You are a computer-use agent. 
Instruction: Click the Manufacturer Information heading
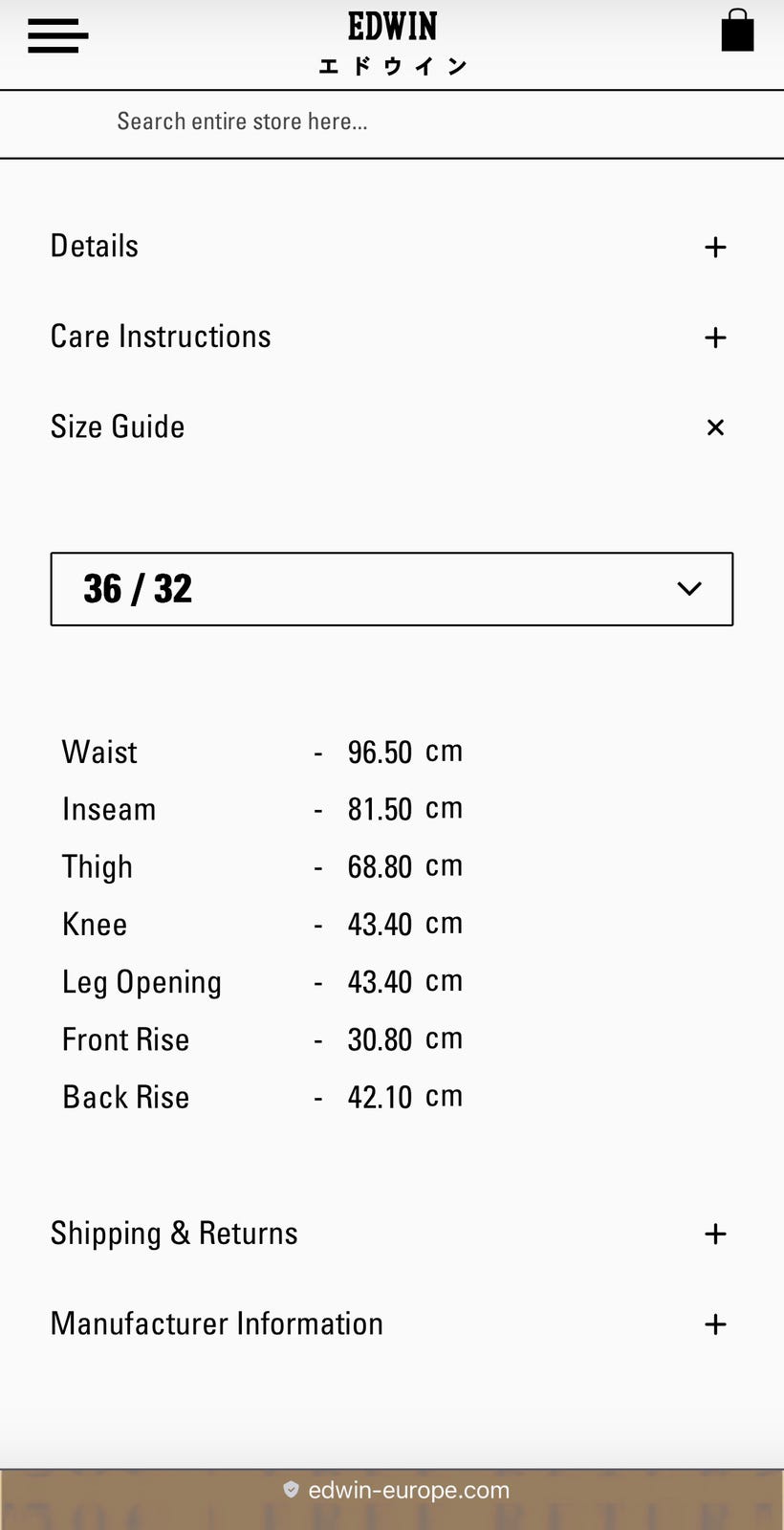coord(217,1323)
